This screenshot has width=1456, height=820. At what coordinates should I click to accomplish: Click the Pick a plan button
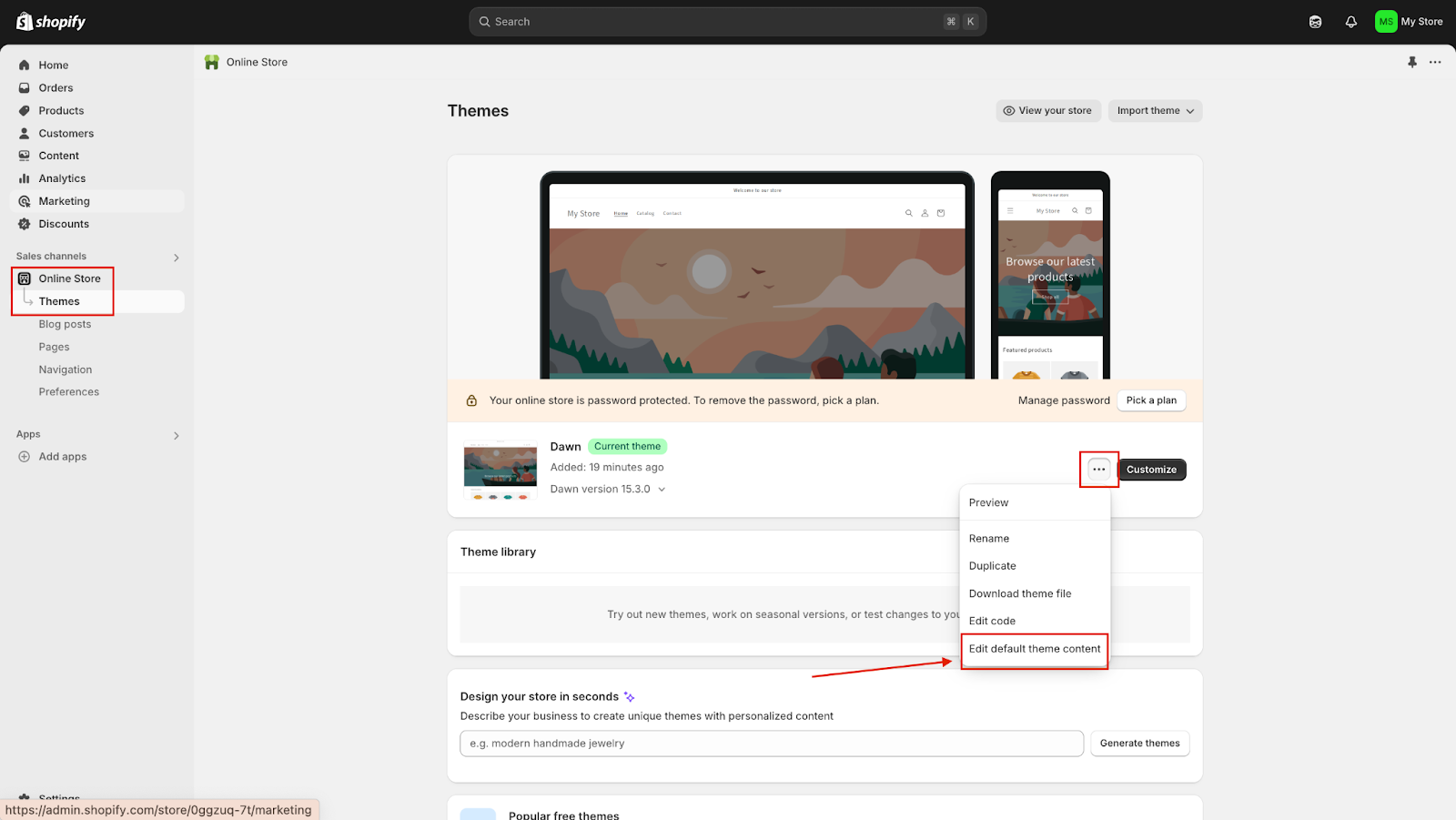tap(1151, 400)
